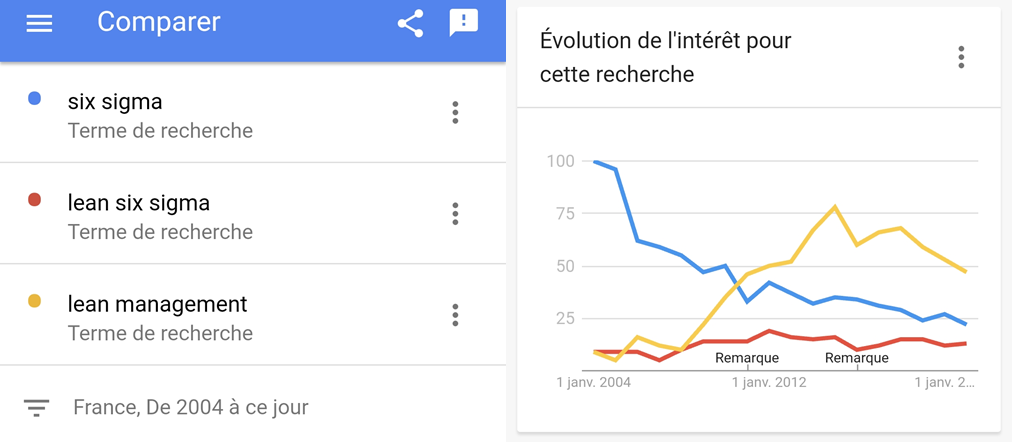Edit the lean six sigma search term
Image resolution: width=1012 pixels, height=442 pixels.
point(139,203)
